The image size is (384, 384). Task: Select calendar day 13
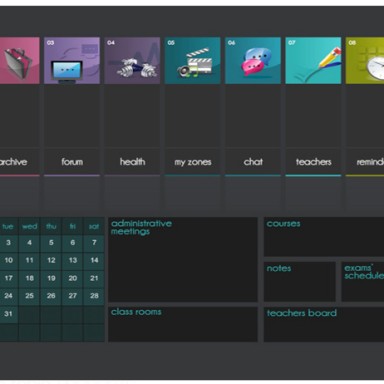coord(73,260)
